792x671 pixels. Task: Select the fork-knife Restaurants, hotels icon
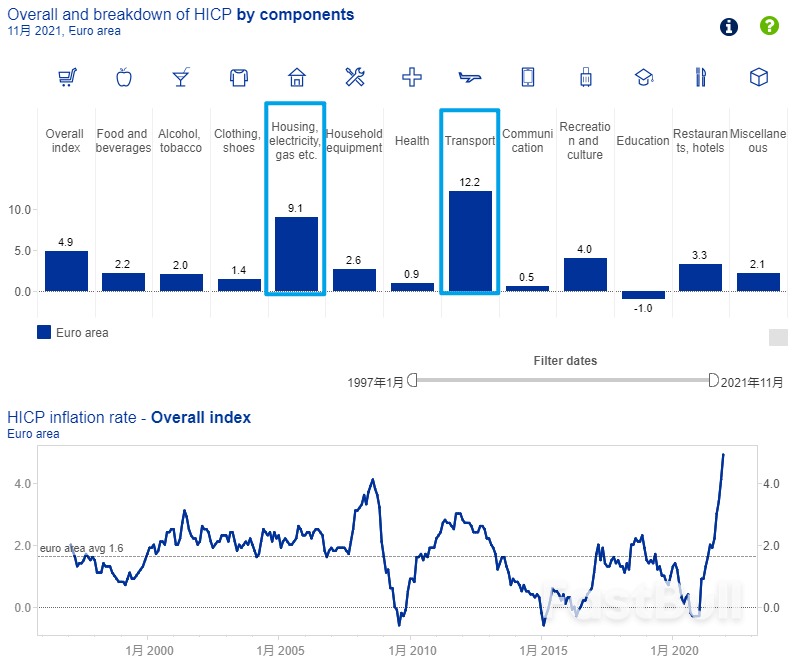[701, 77]
